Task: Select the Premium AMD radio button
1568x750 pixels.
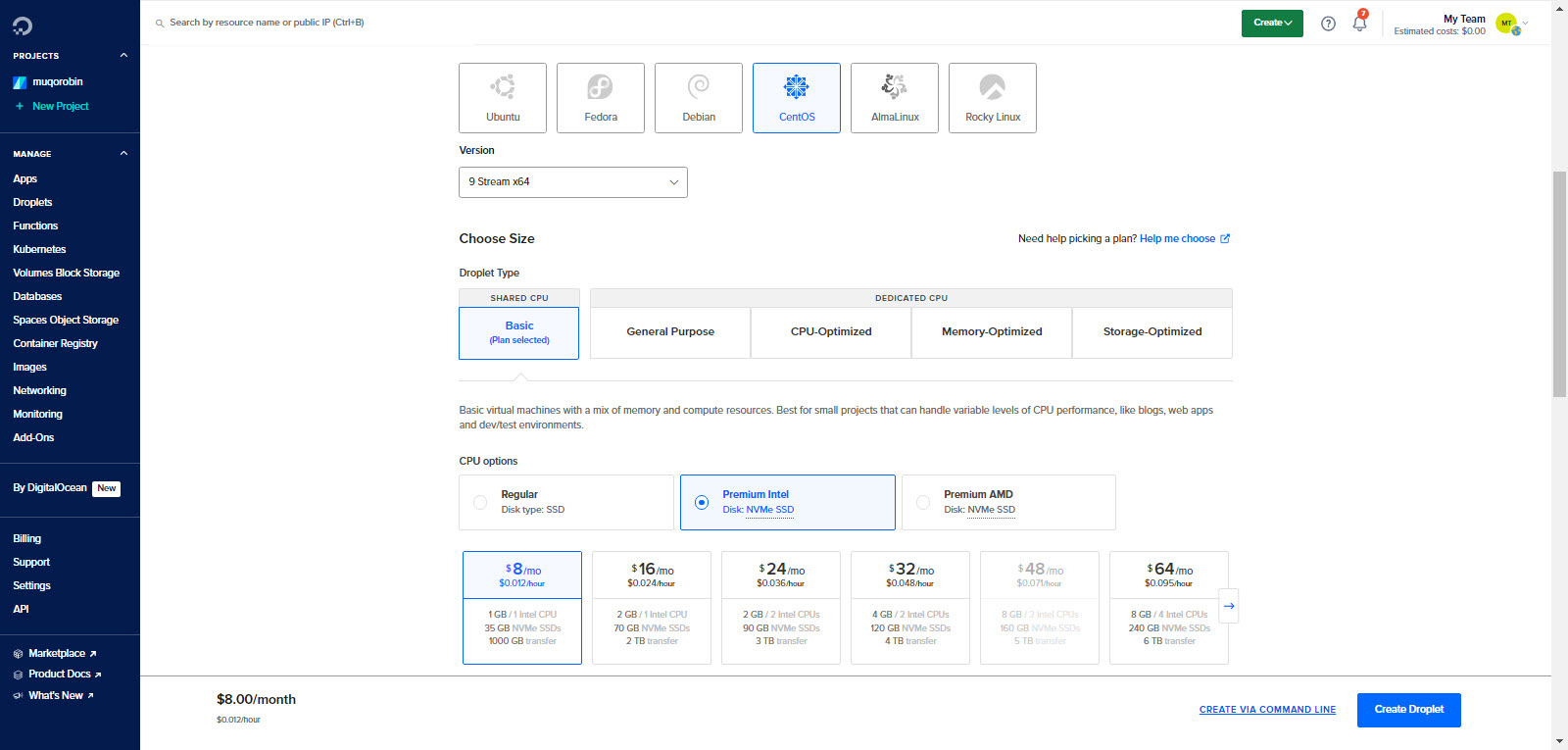Action: [x=923, y=502]
